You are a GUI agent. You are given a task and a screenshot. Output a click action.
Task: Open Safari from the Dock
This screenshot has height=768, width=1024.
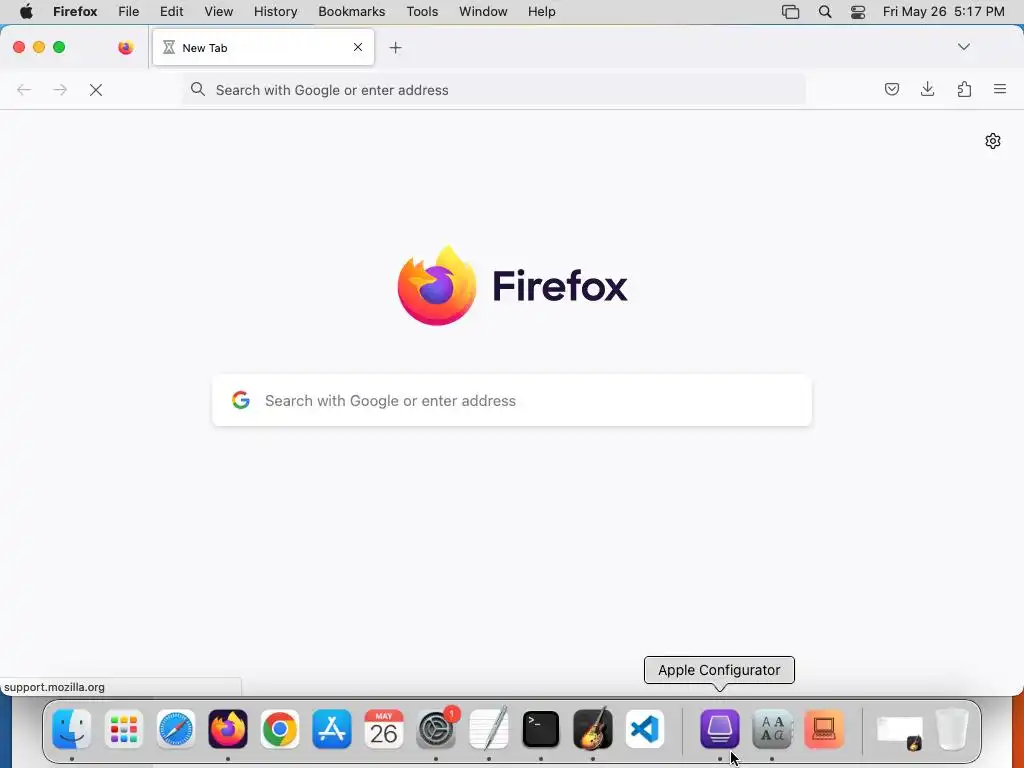click(x=176, y=729)
